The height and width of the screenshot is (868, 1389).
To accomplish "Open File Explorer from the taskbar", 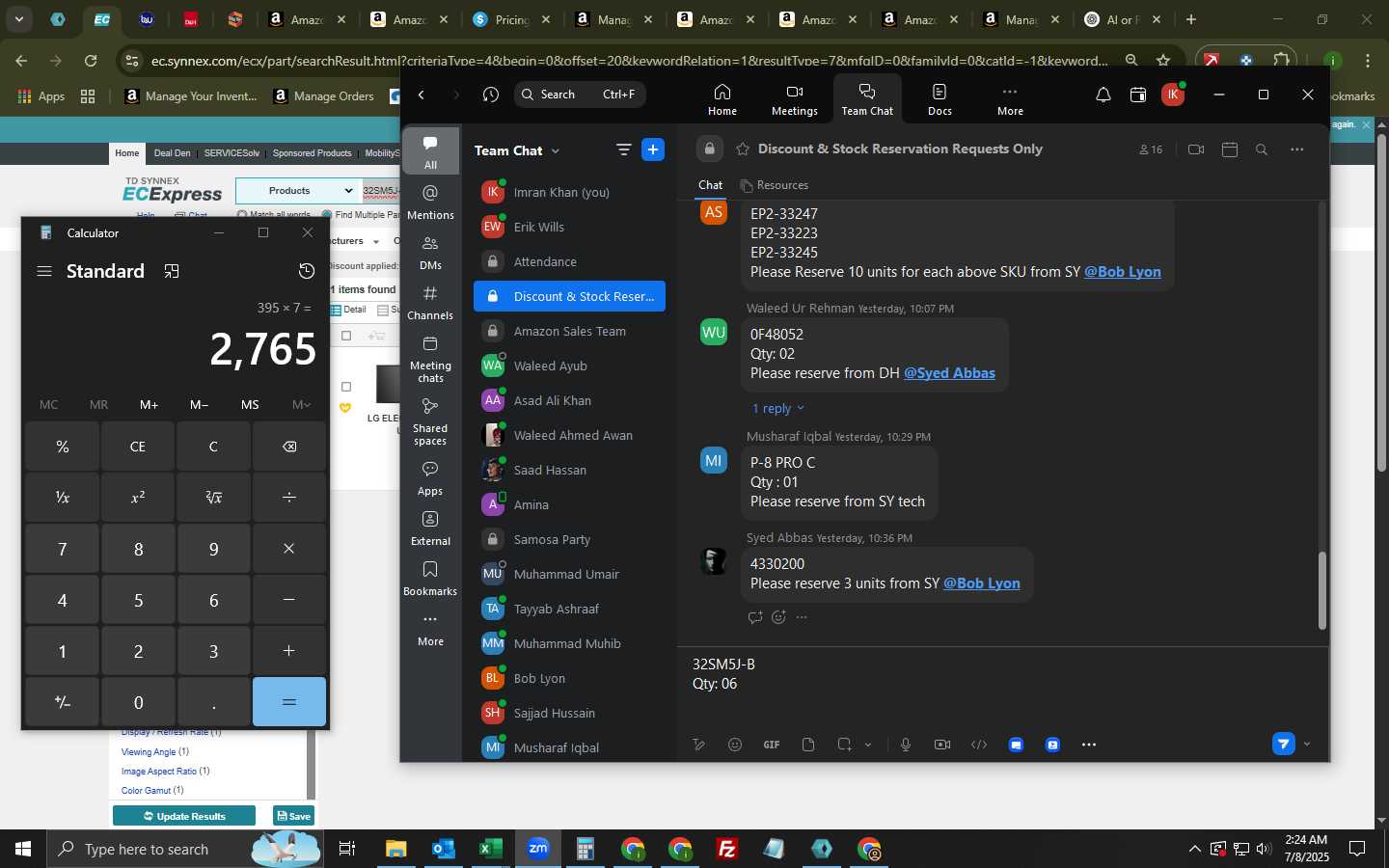I will (x=396, y=849).
